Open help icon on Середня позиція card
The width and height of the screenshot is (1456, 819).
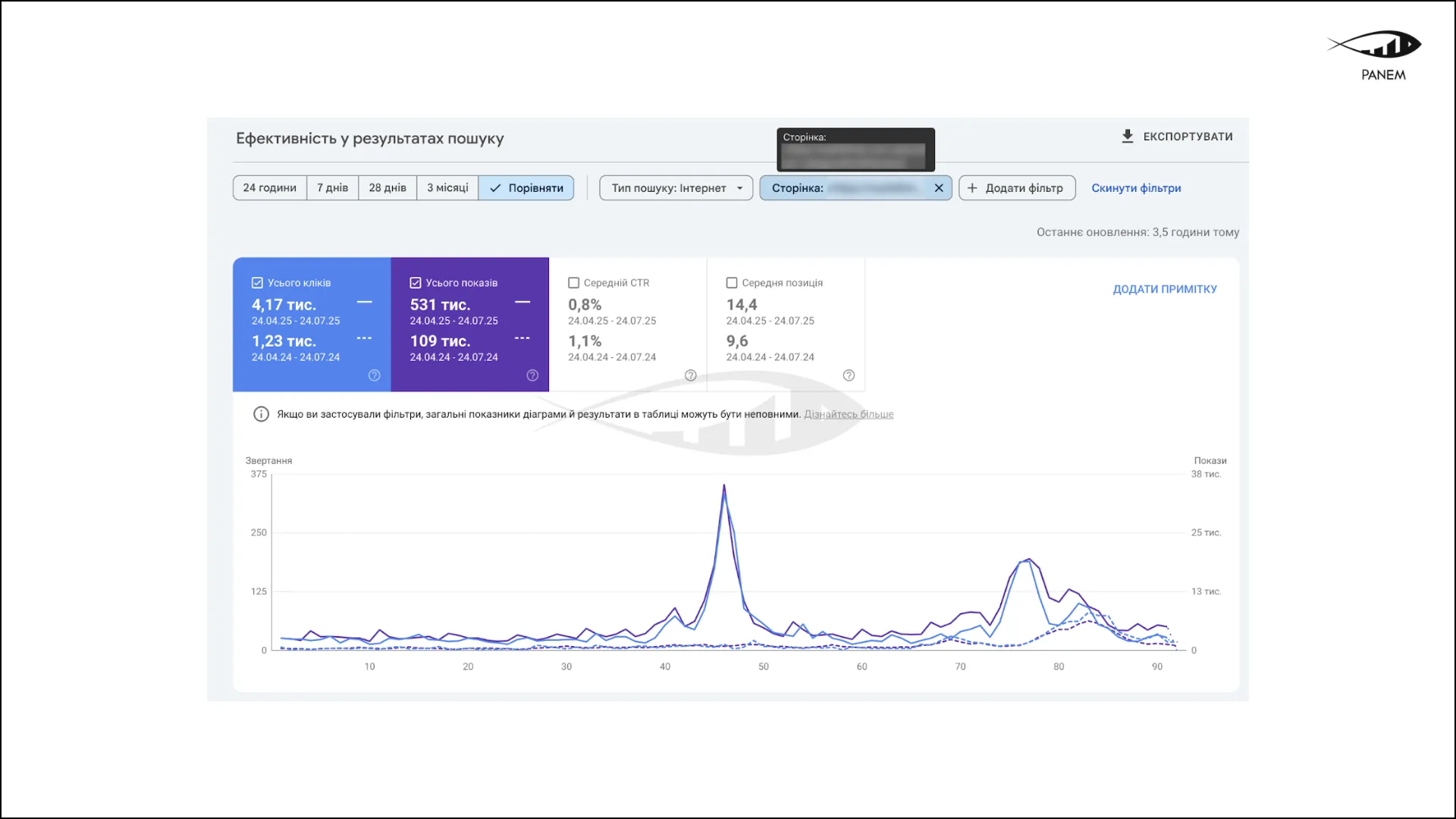(x=849, y=375)
